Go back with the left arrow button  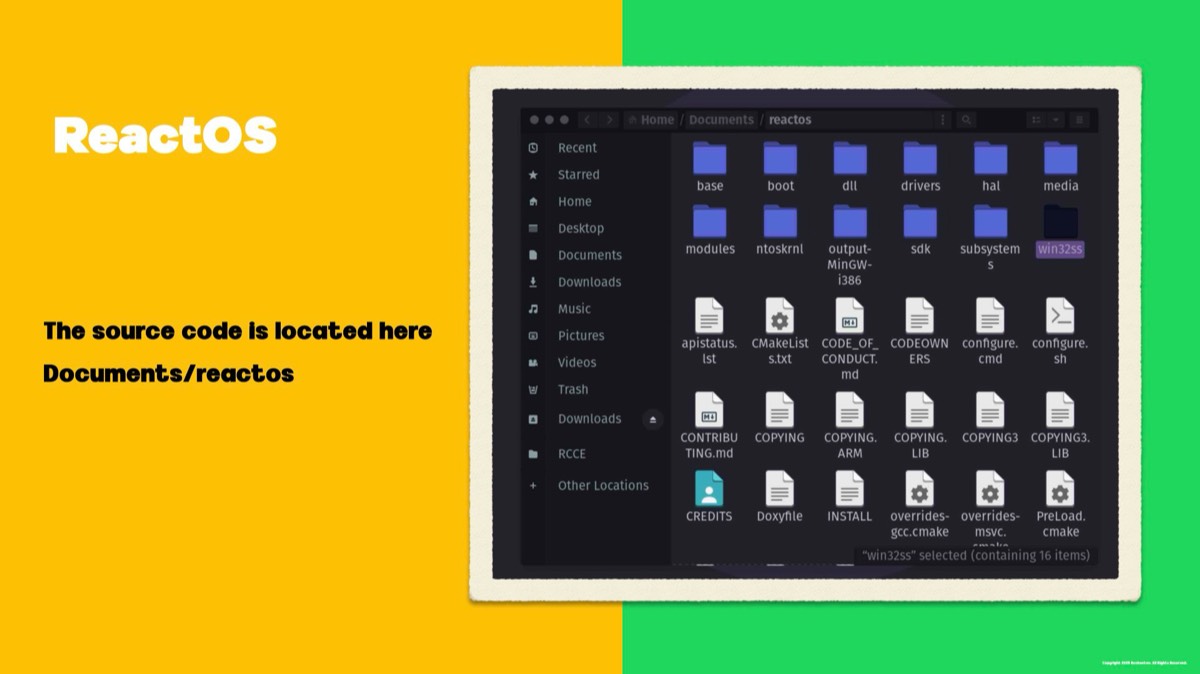point(587,120)
